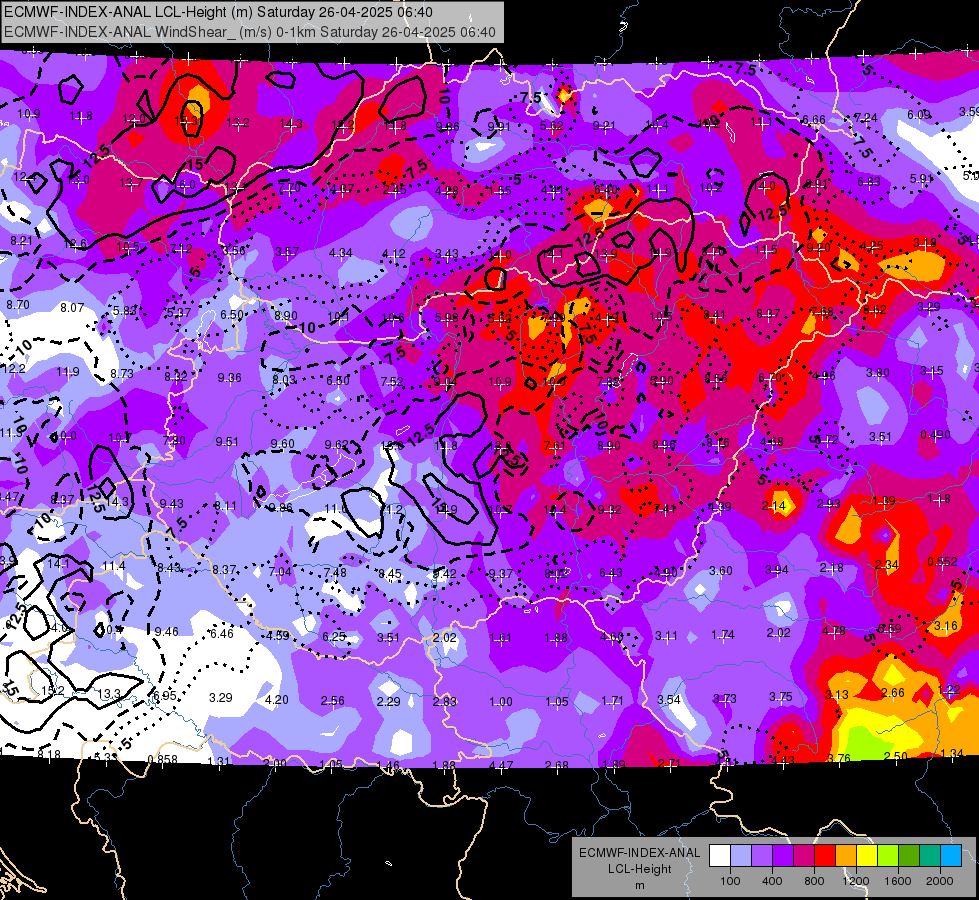979x900 pixels.
Task: Click the grid value 4.20
Action: [x=277, y=700]
